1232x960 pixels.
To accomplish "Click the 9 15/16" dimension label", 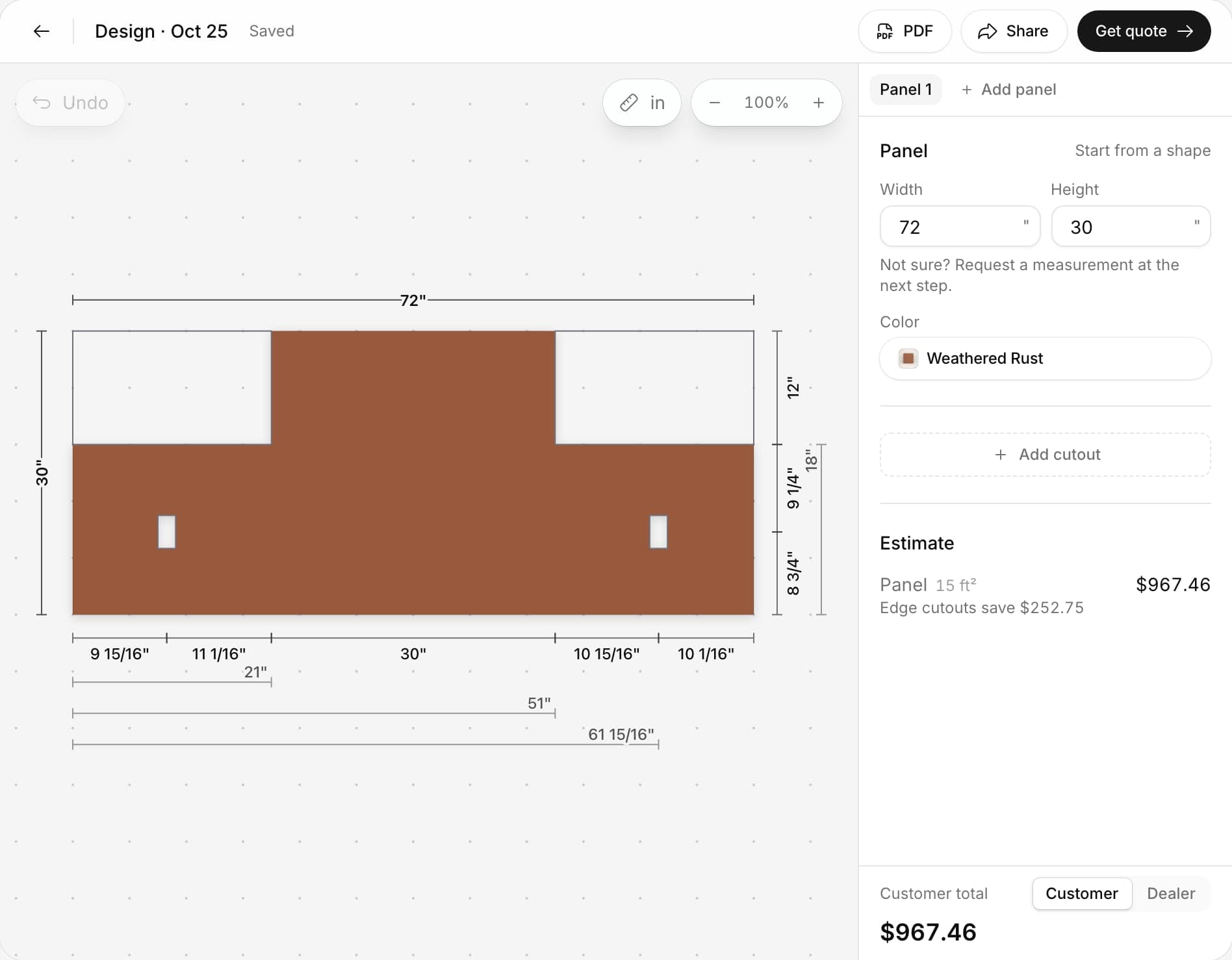I will pos(120,654).
